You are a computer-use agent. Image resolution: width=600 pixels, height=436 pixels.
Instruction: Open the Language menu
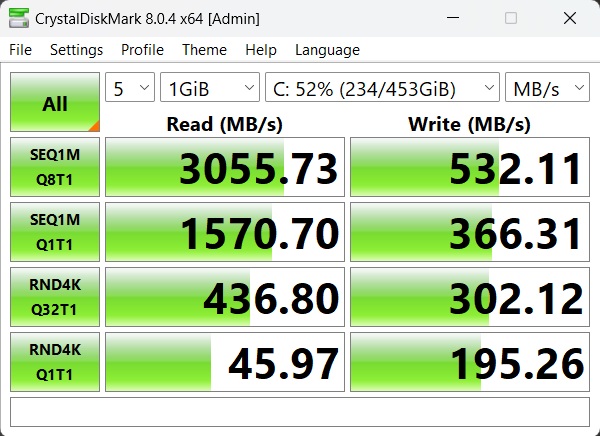[327, 50]
